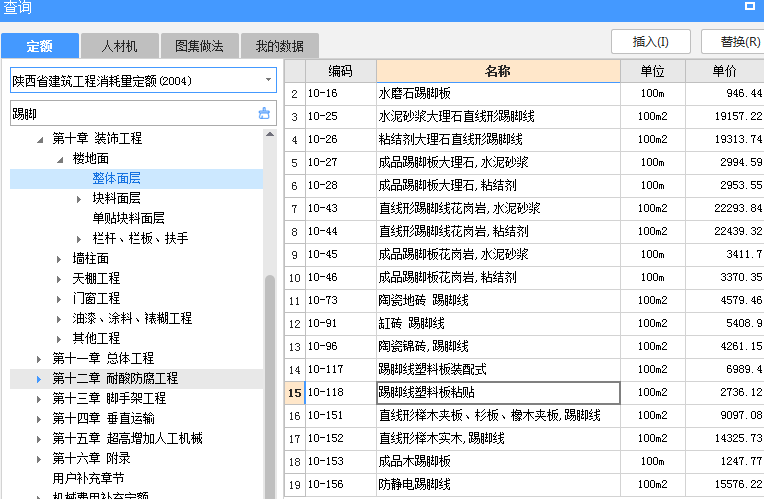Click cell 踢脚线塑料板粘贴
Image resolution: width=764 pixels, height=499 pixels.
[498, 392]
